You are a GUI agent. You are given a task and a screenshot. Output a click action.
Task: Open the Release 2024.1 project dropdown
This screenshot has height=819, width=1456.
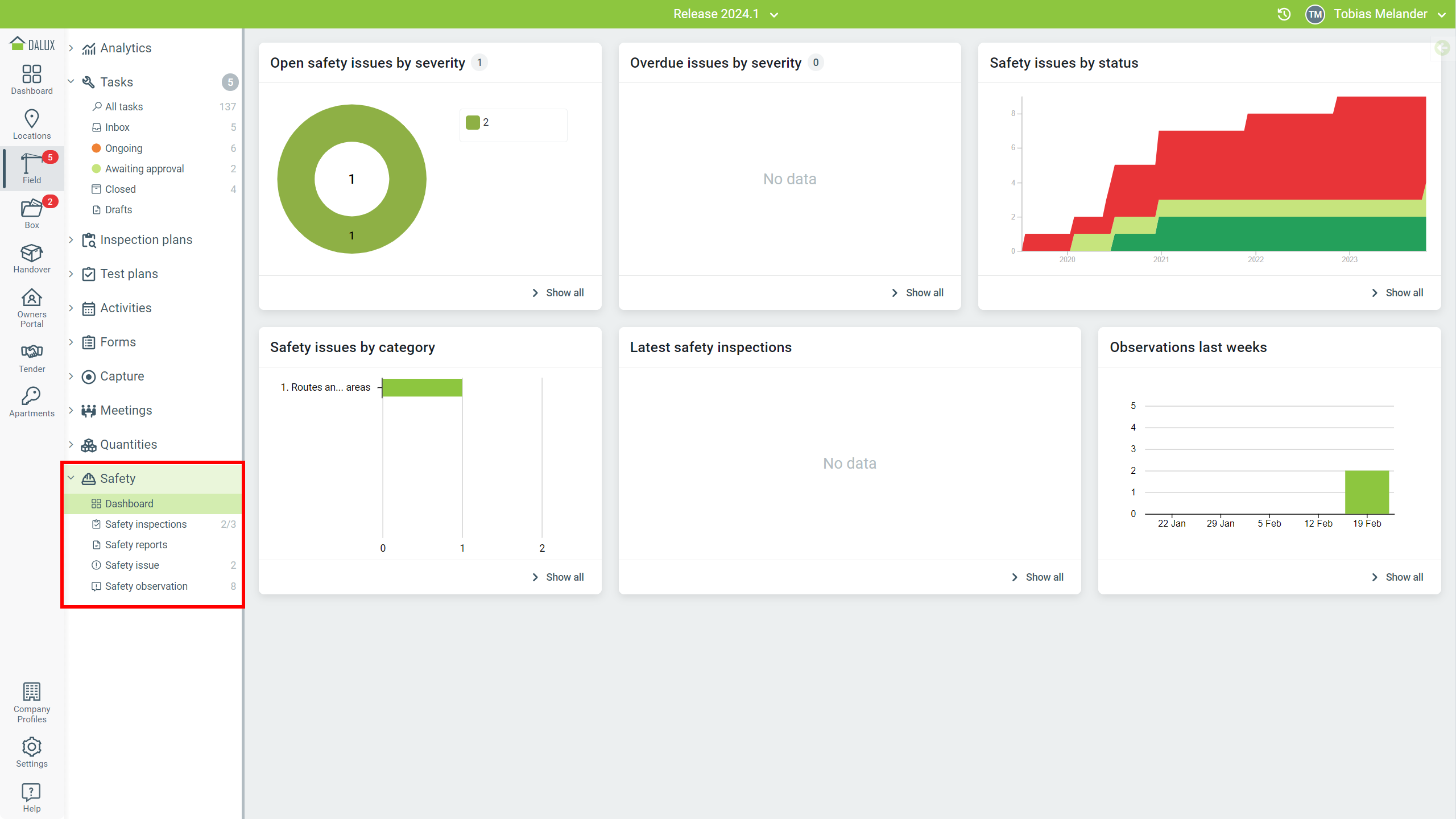coord(725,14)
